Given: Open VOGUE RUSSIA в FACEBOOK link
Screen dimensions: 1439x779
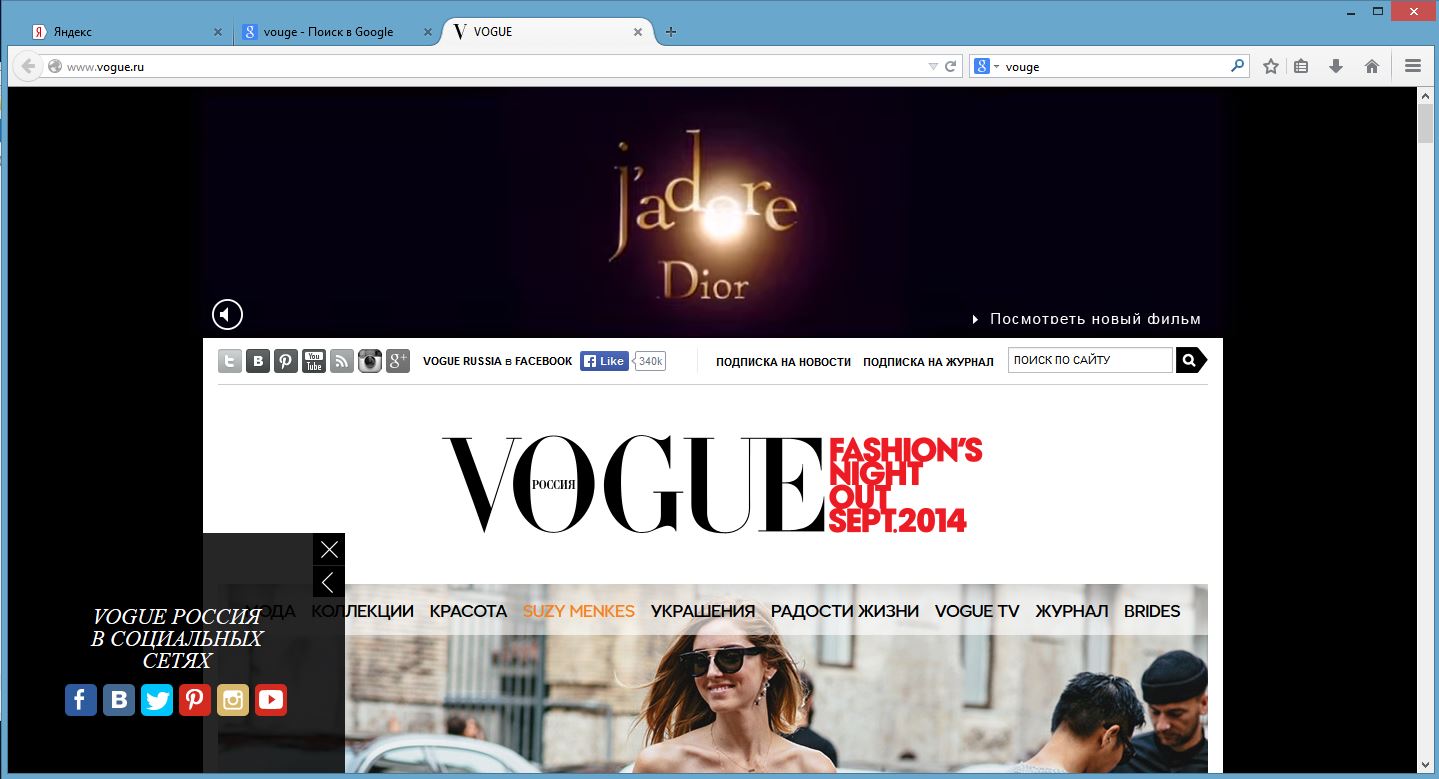Looking at the screenshot, I should 497,361.
